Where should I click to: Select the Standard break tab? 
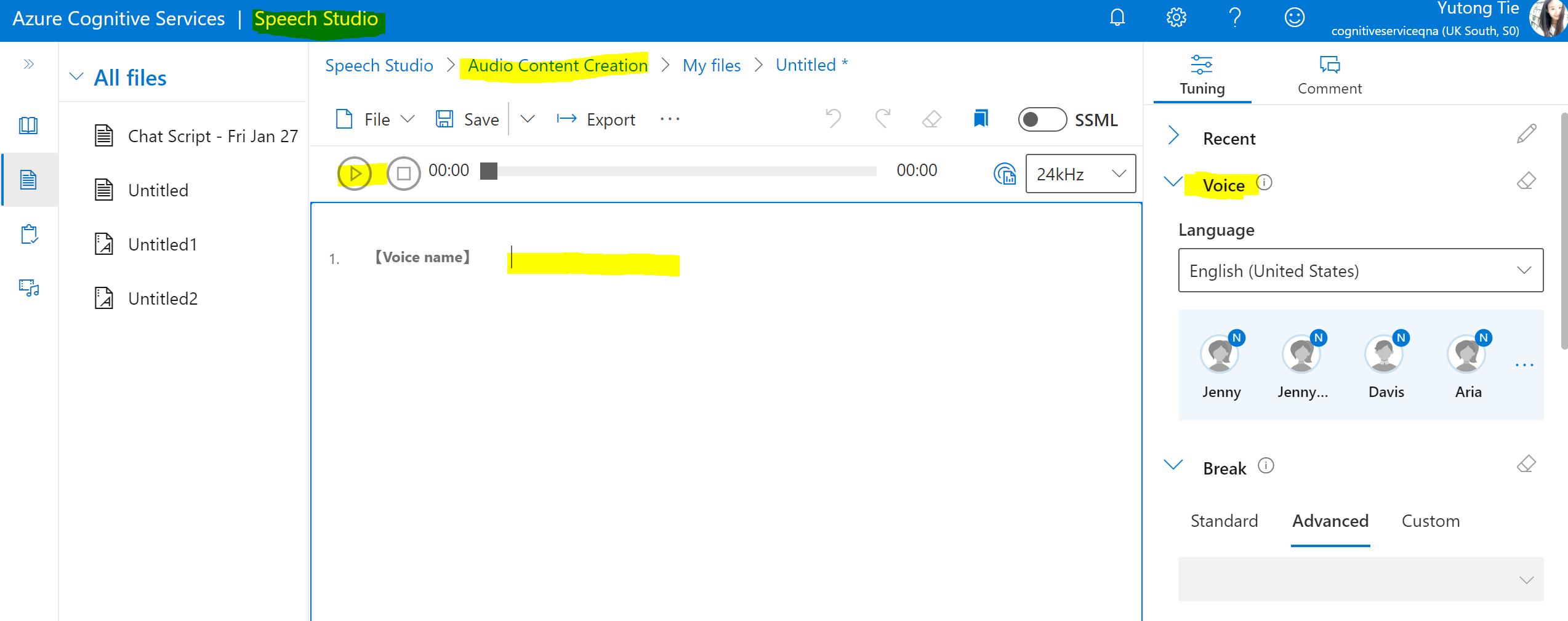click(x=1224, y=521)
